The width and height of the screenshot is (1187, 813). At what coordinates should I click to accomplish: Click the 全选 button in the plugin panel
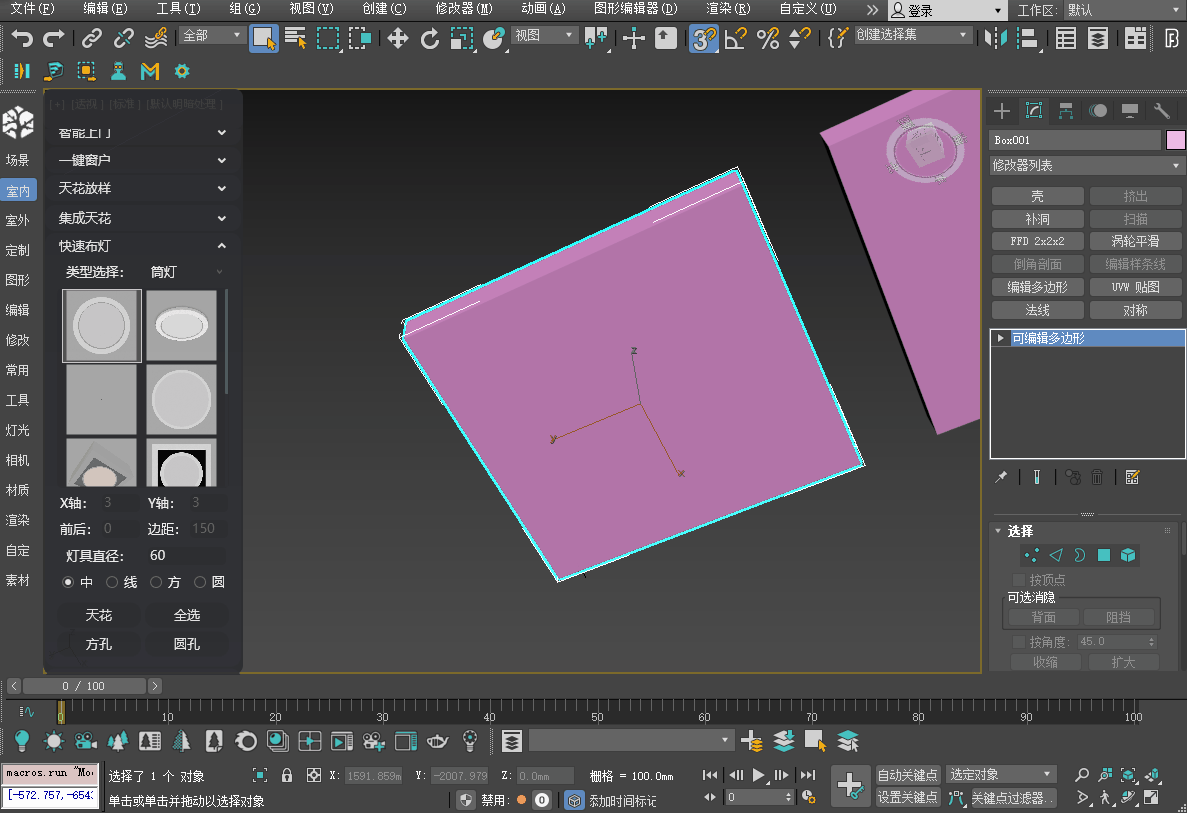(187, 615)
